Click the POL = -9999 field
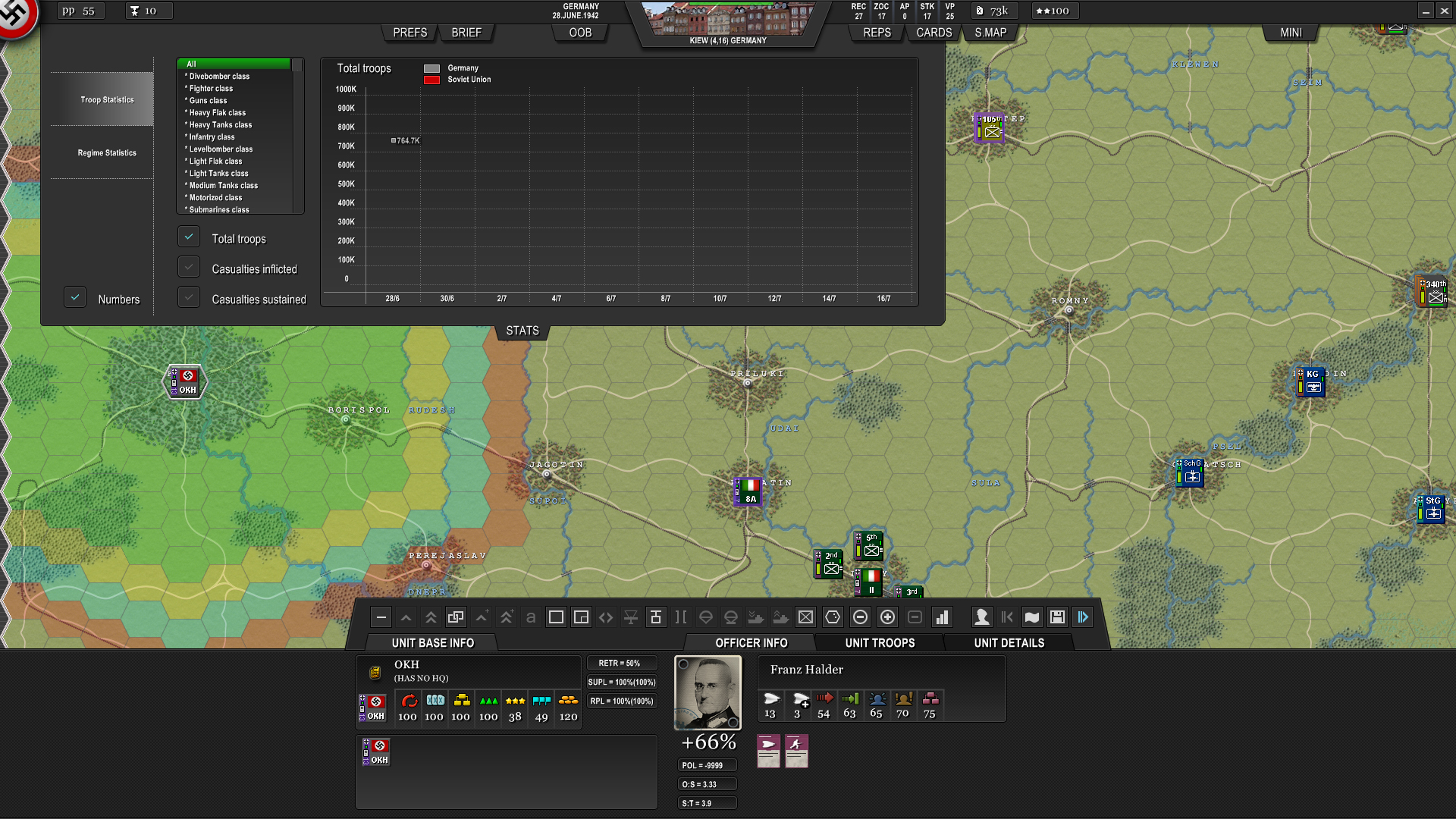Viewport: 1456px width, 819px height. pos(707,766)
